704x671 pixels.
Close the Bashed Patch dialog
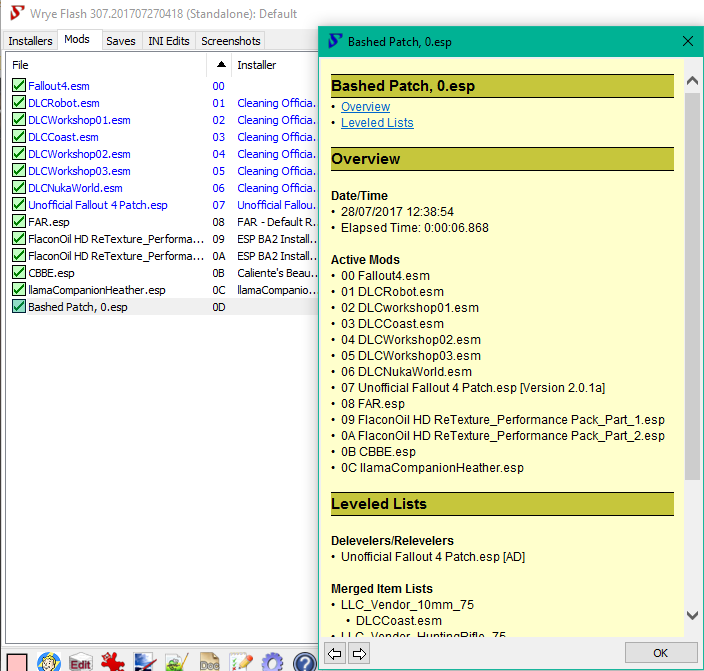[x=687, y=41]
